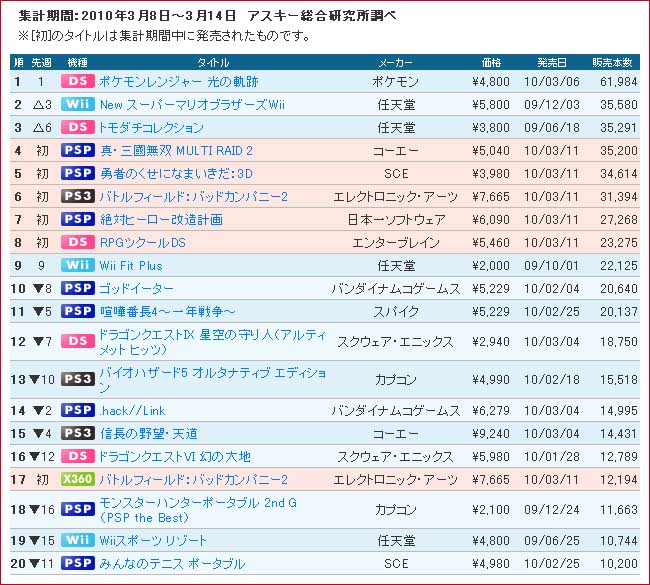Viewport: 650px width, 585px height.
Task: Open rank 6 PS3 バトルフィールド title link
Action: 193,197
